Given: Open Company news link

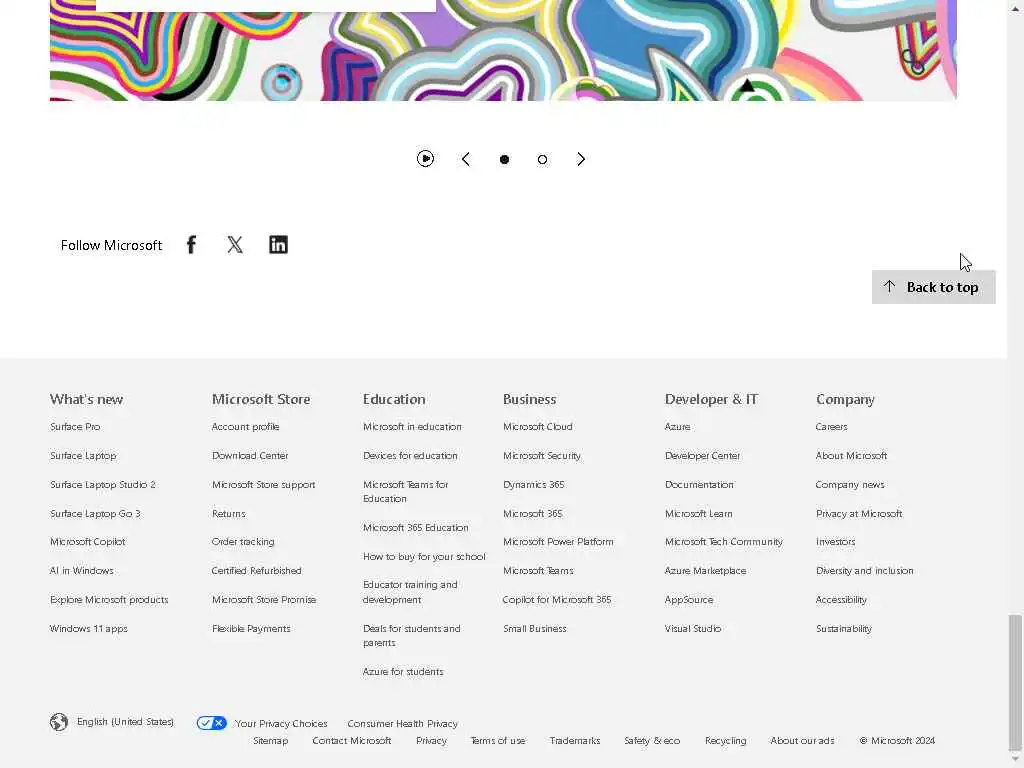Looking at the screenshot, I should tap(850, 485).
